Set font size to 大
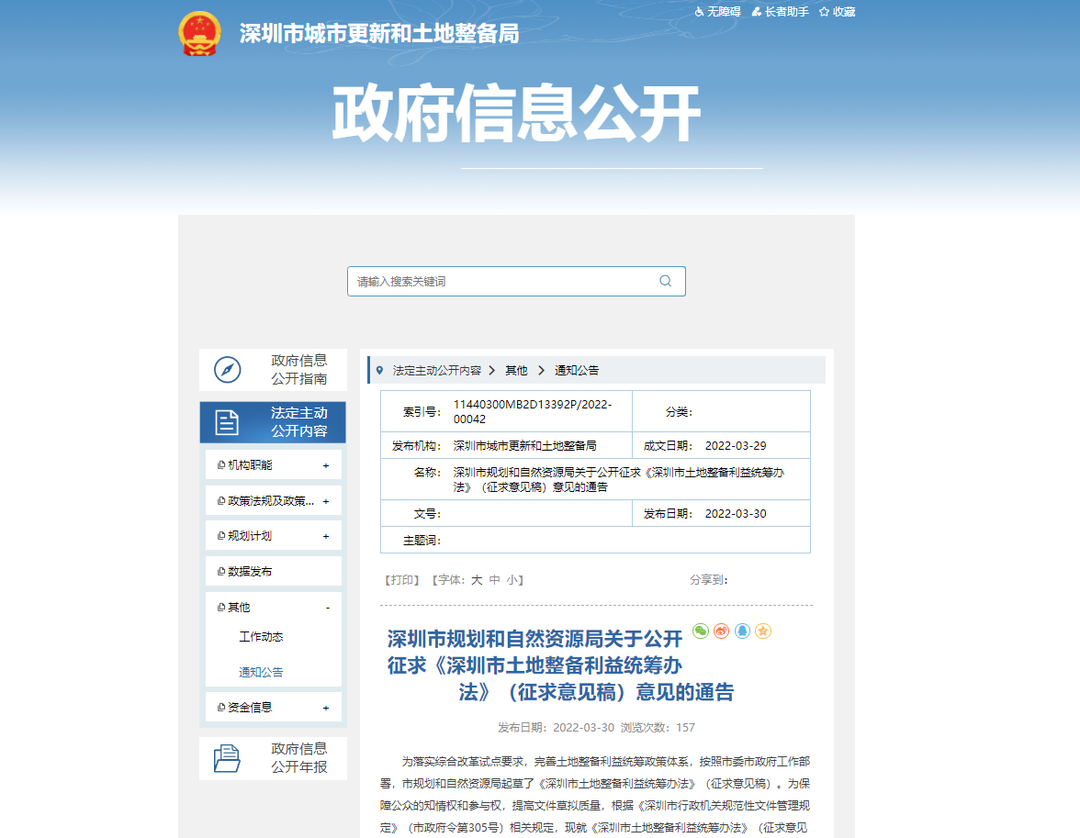 477,580
